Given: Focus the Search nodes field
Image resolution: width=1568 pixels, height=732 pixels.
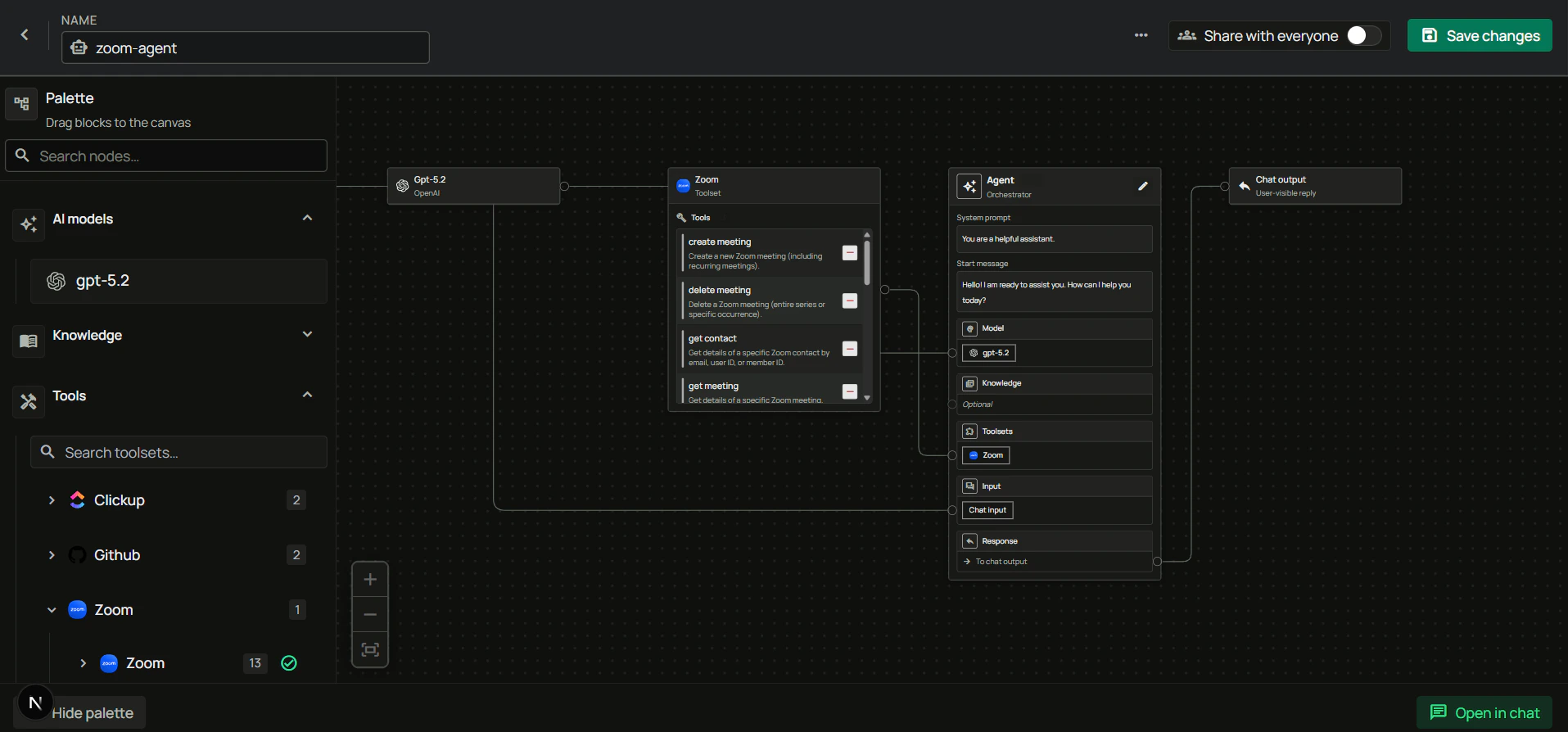Looking at the screenshot, I should point(166,156).
